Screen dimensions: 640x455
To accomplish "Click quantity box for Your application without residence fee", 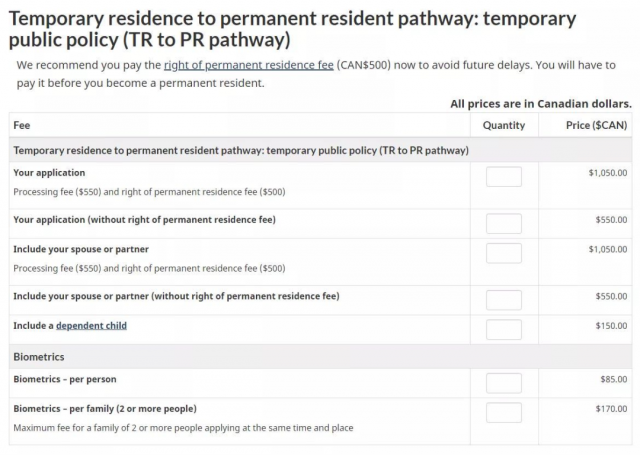I will [503, 223].
